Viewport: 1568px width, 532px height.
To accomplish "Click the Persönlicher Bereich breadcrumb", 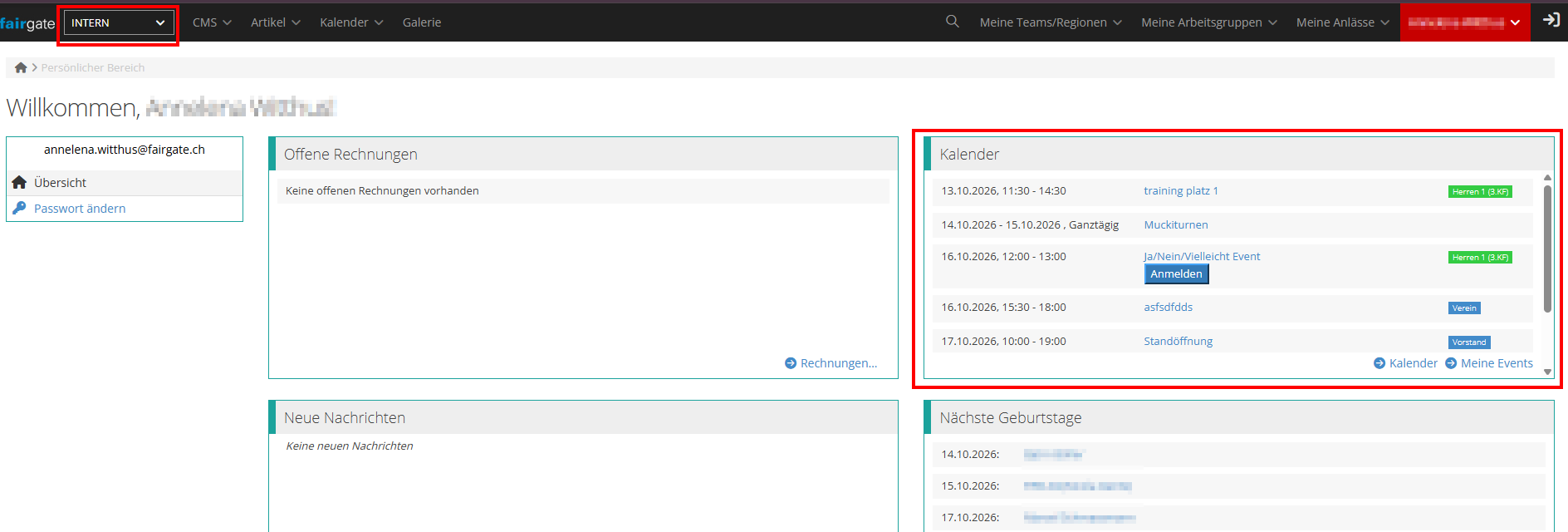I will (93, 68).
